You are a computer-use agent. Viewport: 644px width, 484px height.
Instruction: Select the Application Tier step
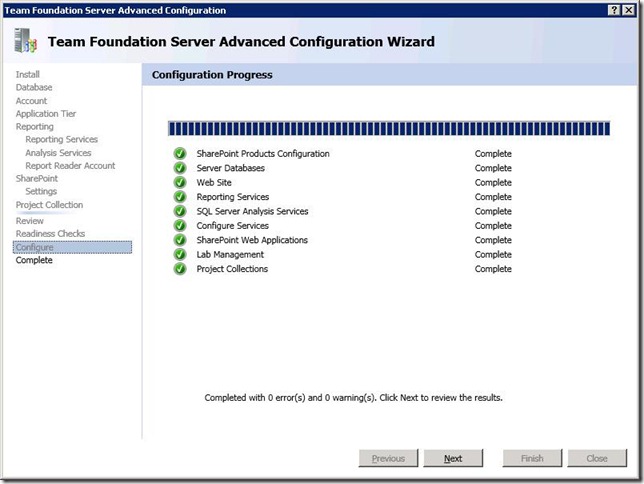click(x=46, y=113)
